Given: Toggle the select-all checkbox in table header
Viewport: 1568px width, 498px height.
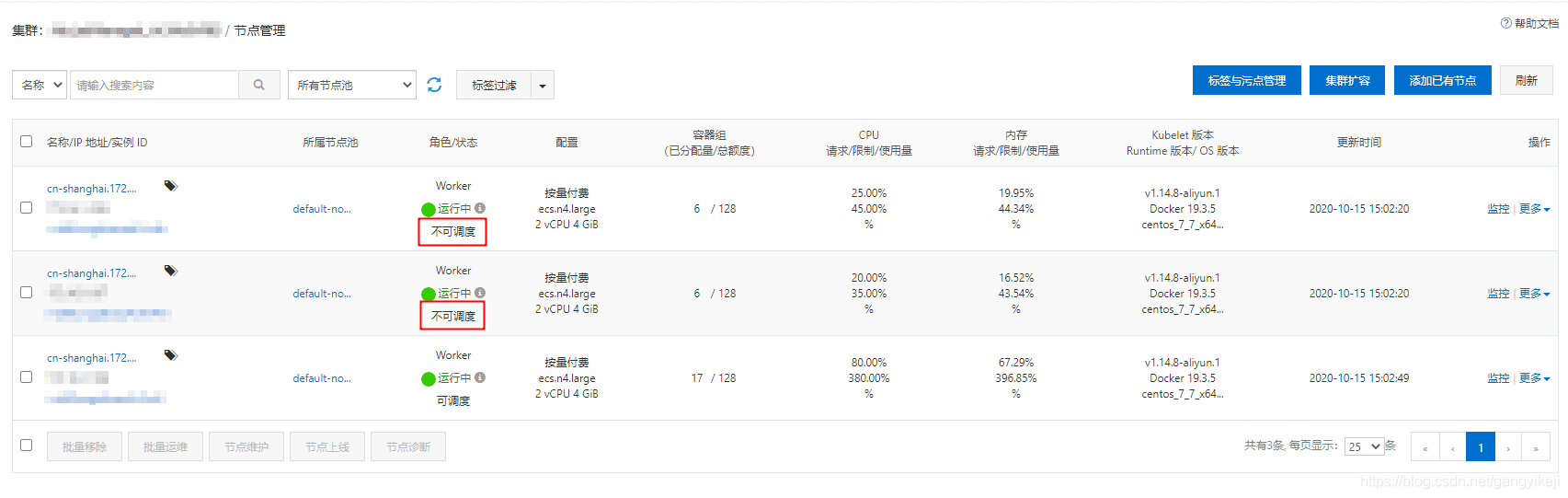Looking at the screenshot, I should pyautogui.click(x=26, y=142).
